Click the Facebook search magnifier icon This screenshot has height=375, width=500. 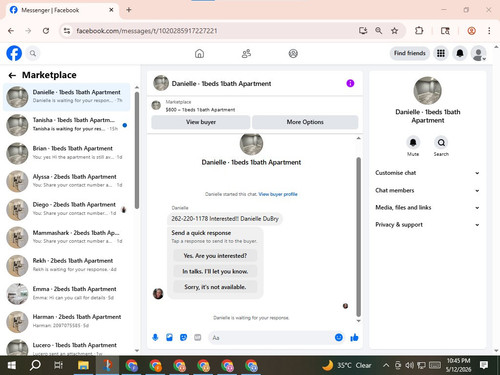33,53
